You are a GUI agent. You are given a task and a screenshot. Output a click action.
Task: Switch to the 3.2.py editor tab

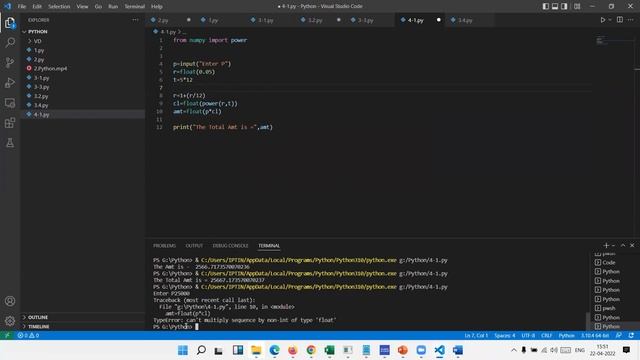(321, 20)
